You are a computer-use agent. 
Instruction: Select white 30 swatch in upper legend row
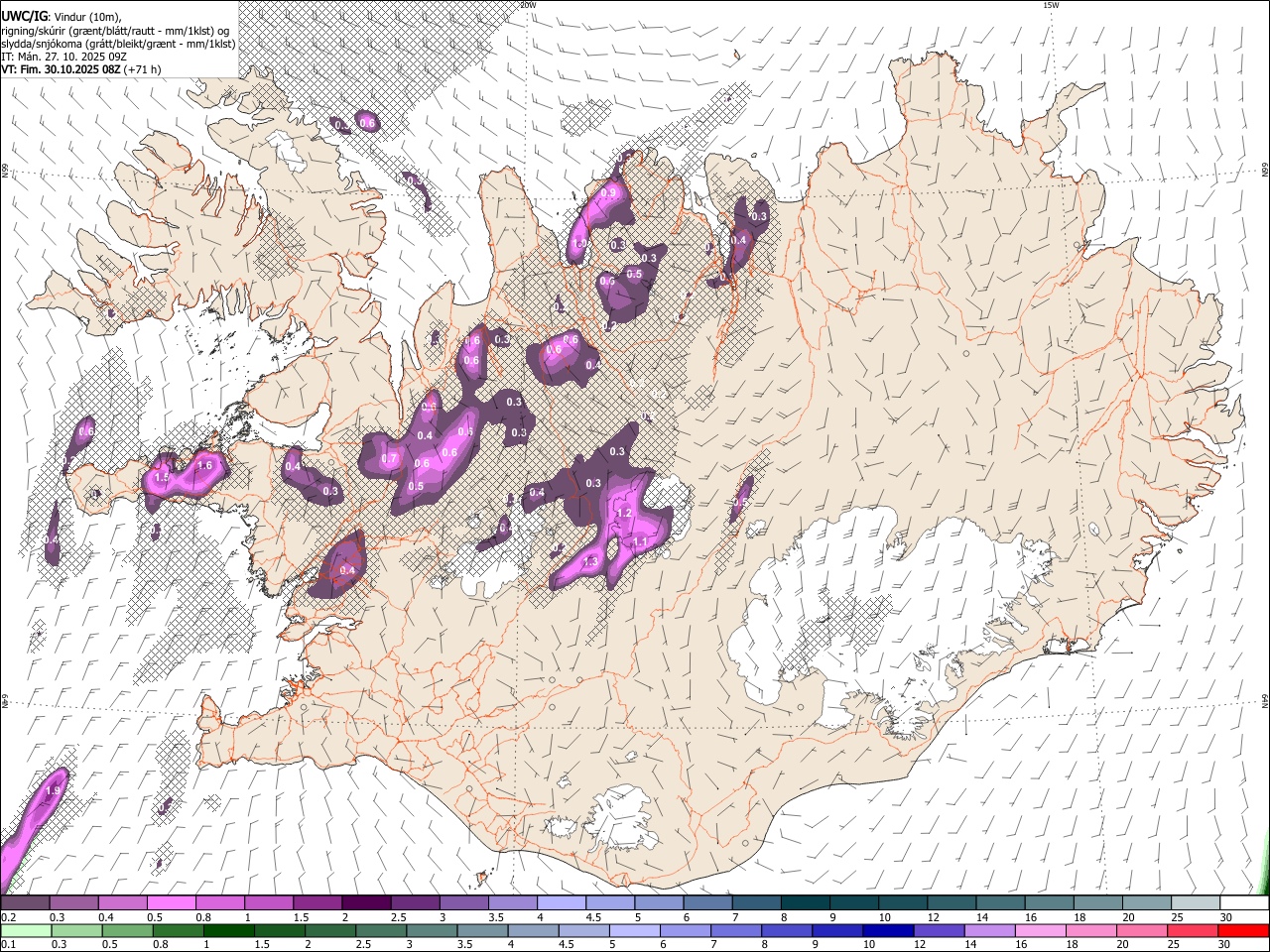1244,903
